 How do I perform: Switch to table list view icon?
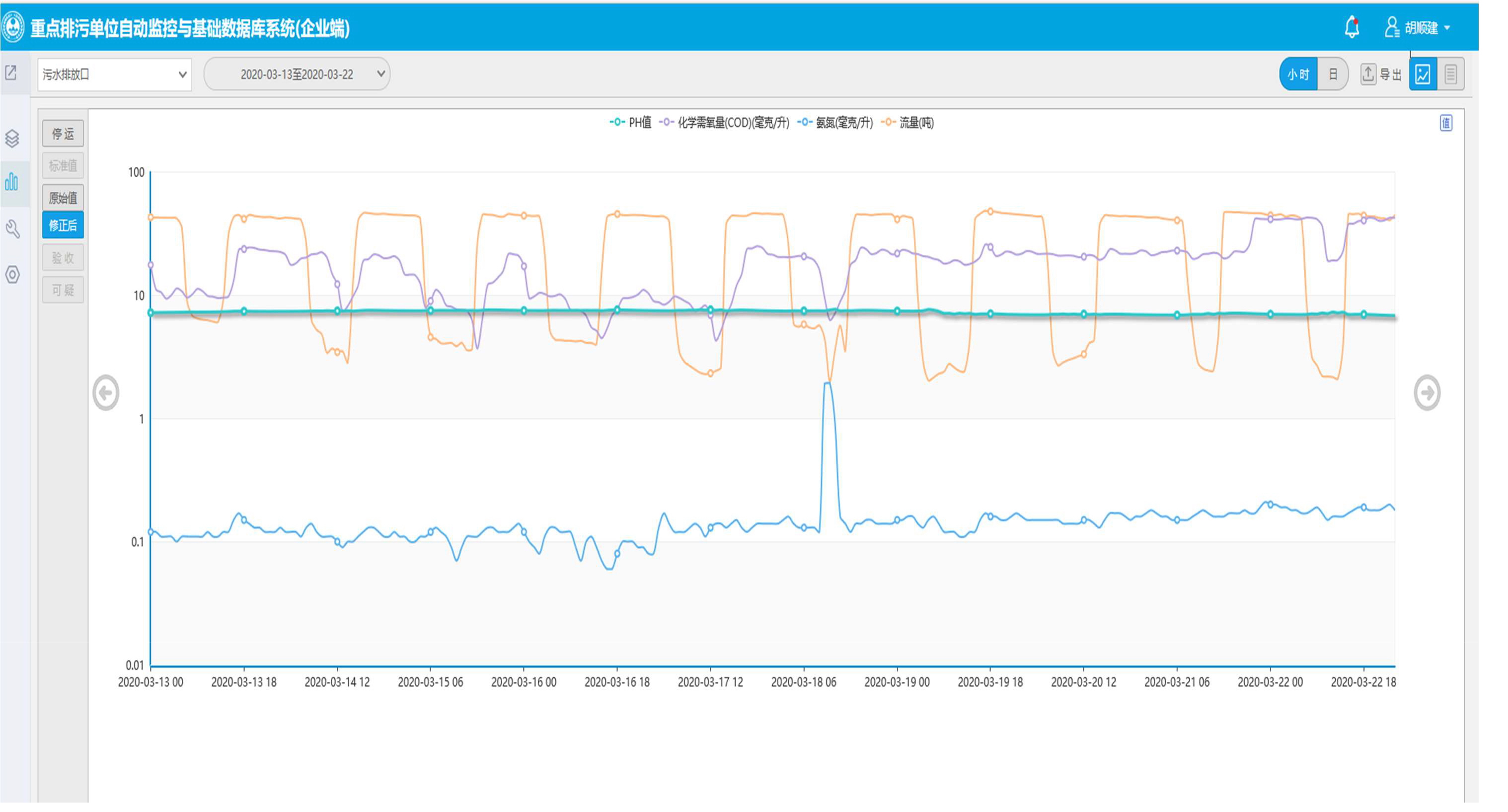[1450, 74]
